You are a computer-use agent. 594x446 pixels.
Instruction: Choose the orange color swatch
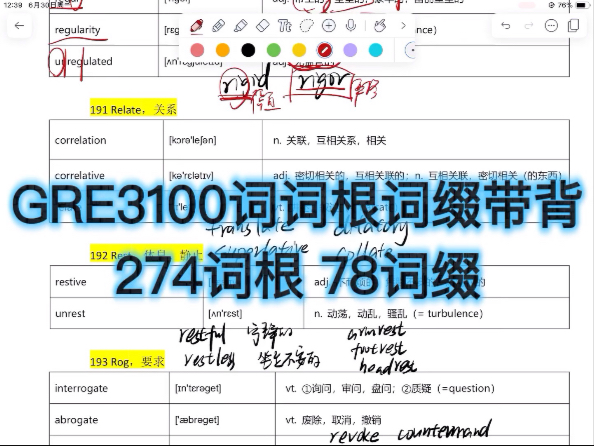click(223, 50)
